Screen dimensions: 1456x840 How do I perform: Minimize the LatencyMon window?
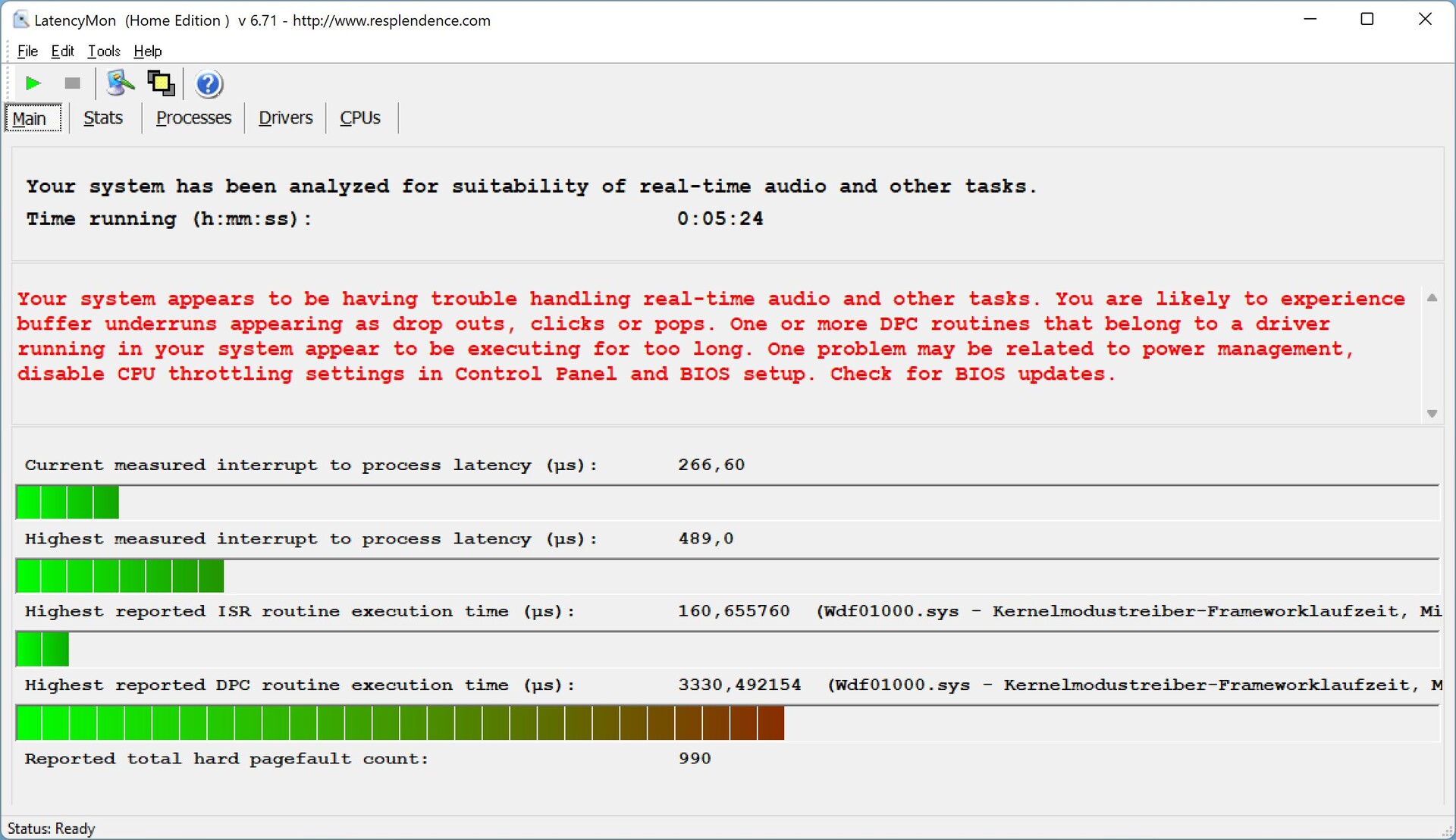click(x=1310, y=20)
